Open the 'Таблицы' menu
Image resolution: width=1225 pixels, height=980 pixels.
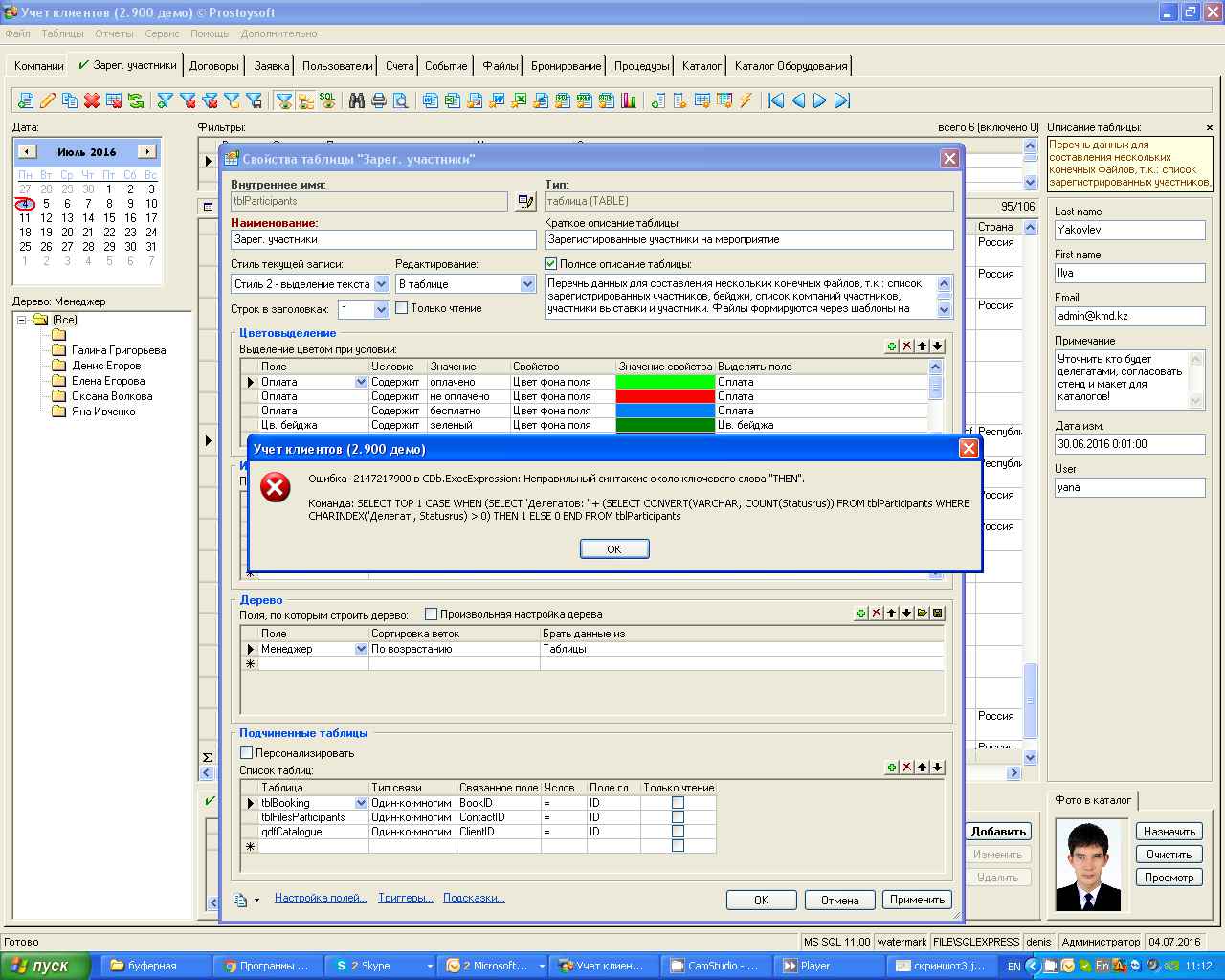[62, 33]
